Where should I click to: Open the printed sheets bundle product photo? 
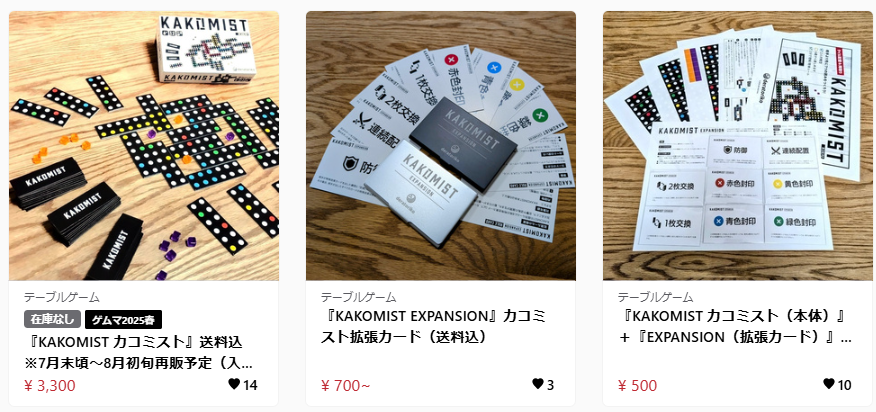pos(737,146)
